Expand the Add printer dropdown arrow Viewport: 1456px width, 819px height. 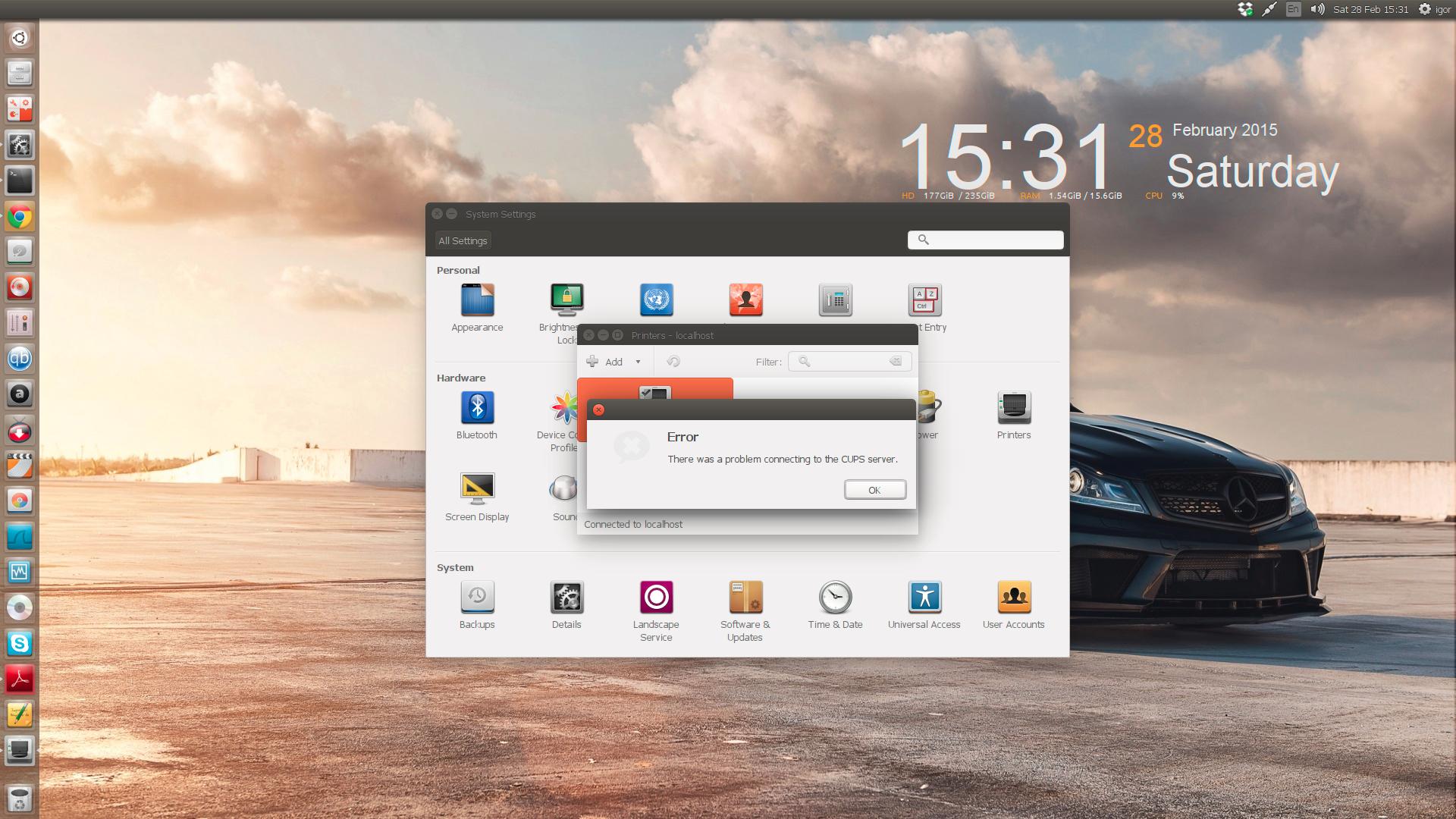tap(638, 362)
